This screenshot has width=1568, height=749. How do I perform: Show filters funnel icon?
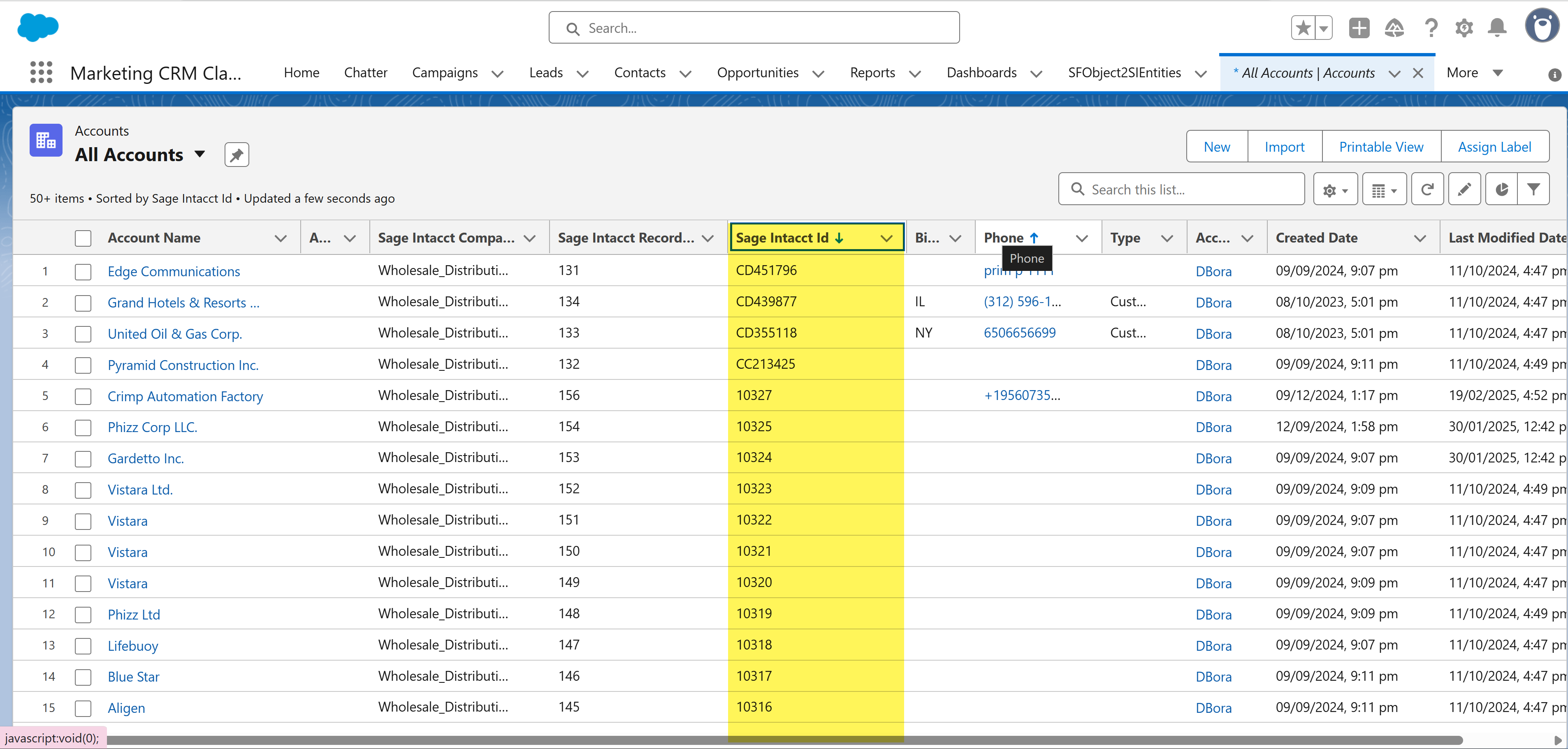click(x=1533, y=190)
